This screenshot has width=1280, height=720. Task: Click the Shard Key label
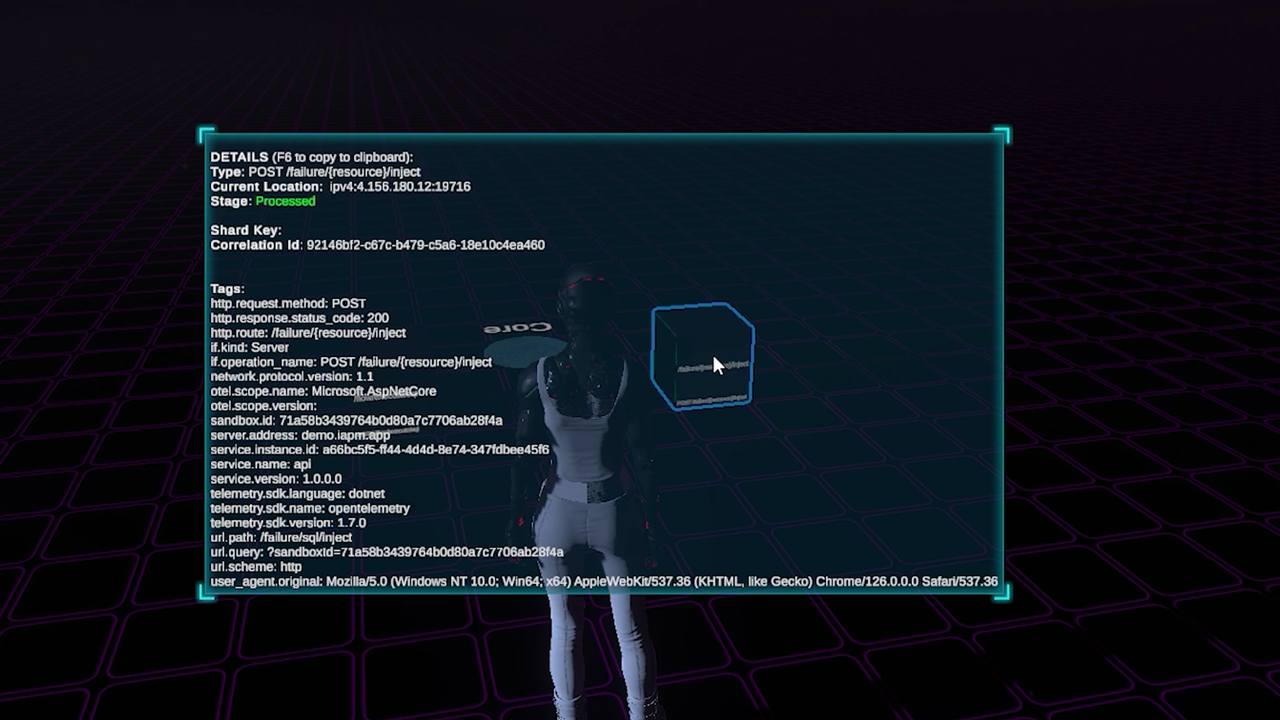[246, 230]
